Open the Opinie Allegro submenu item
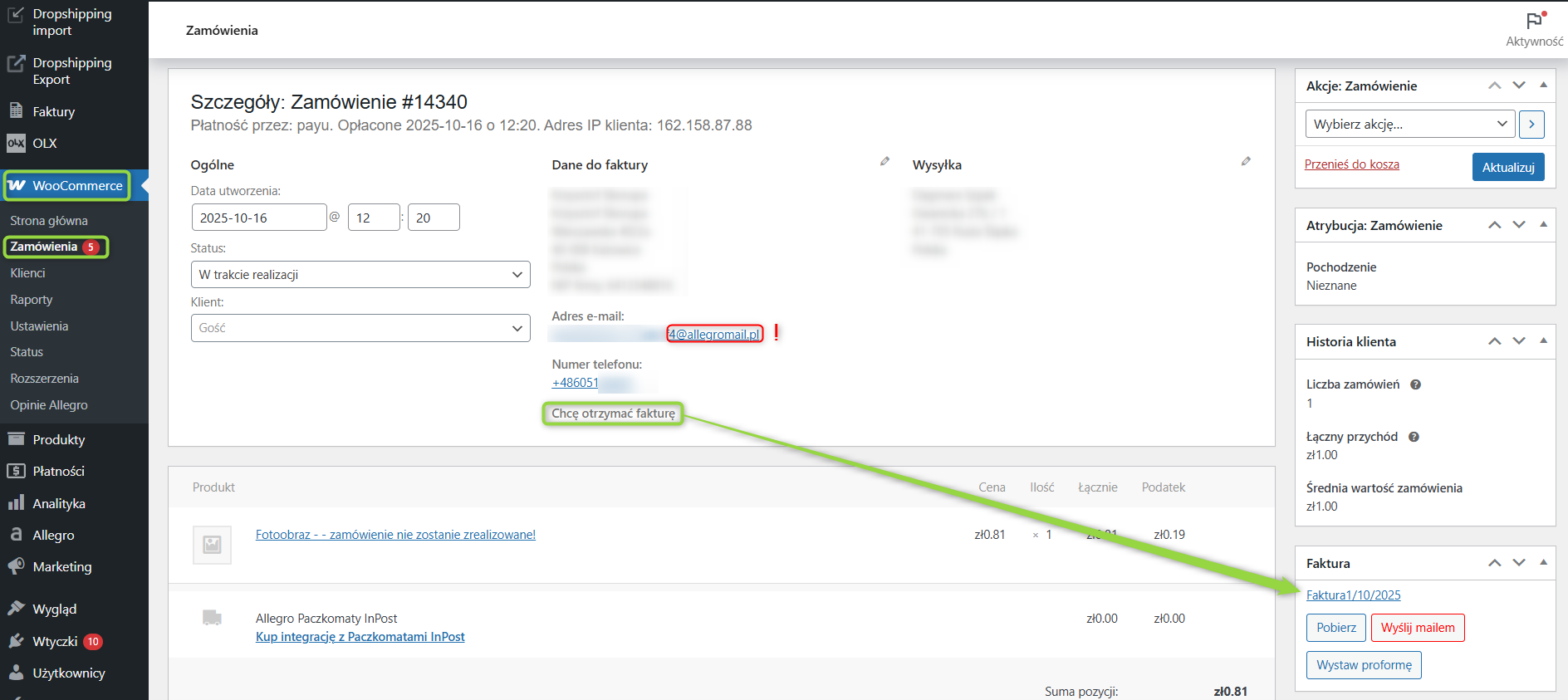The height and width of the screenshot is (700, 1568). (x=49, y=405)
